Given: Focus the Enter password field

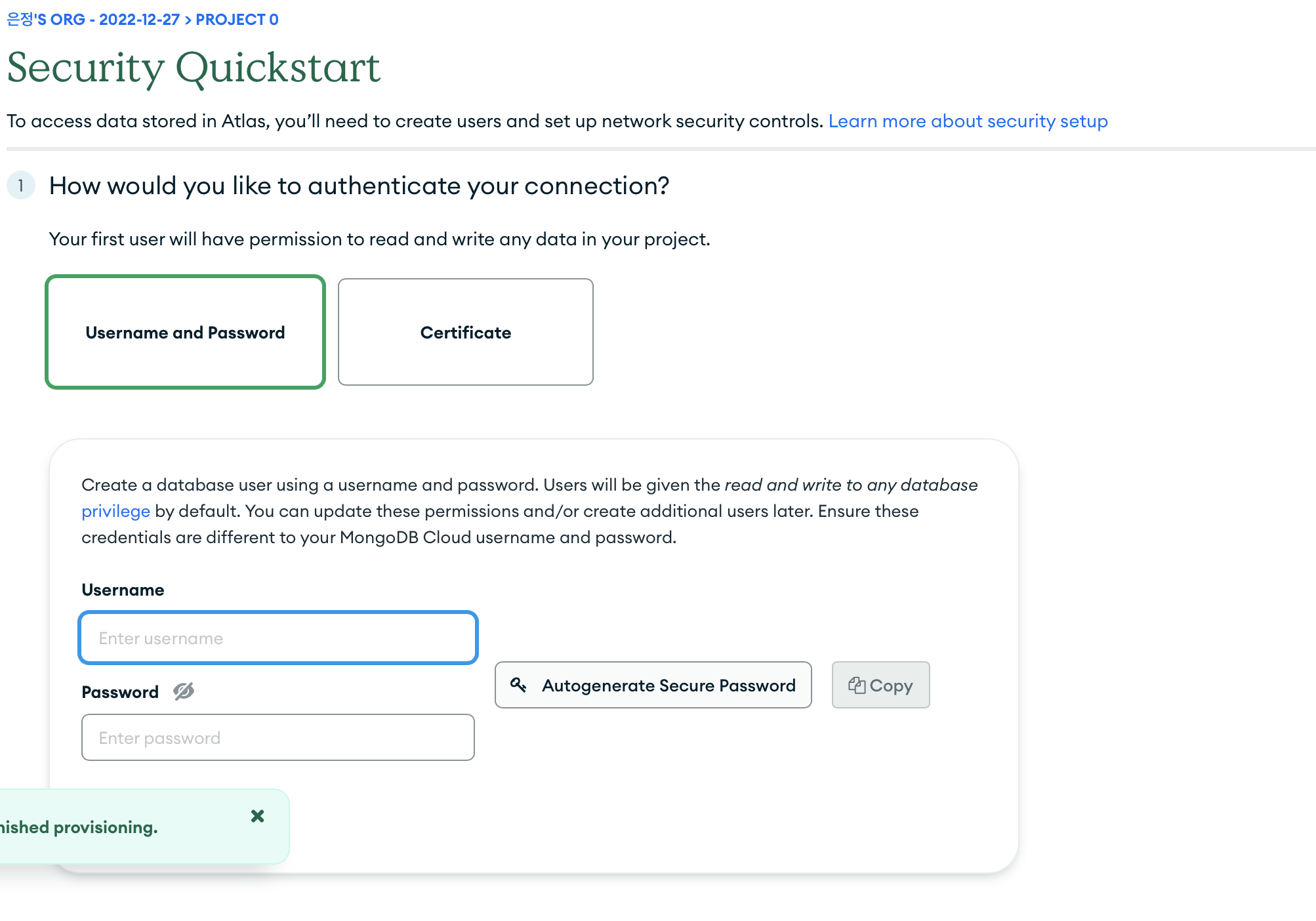Looking at the screenshot, I should coord(278,737).
